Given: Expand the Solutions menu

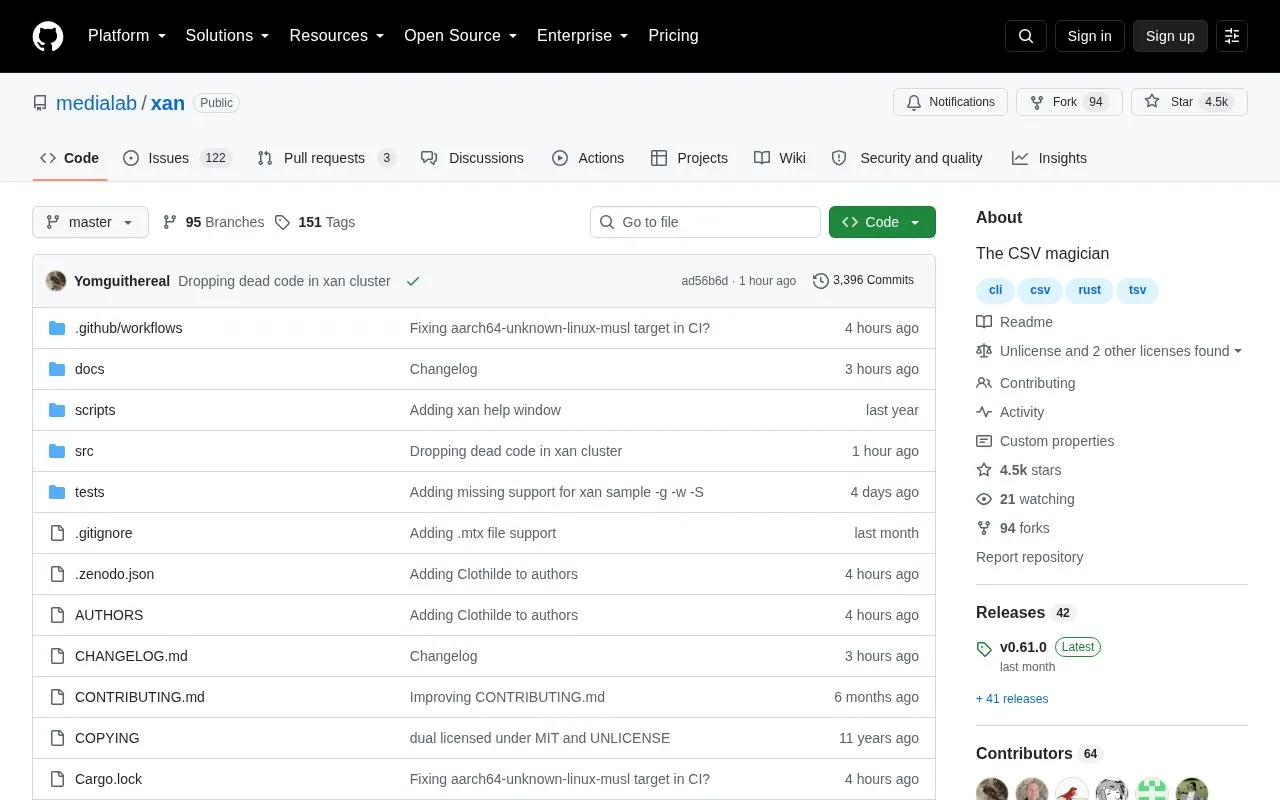Looking at the screenshot, I should tap(227, 36).
